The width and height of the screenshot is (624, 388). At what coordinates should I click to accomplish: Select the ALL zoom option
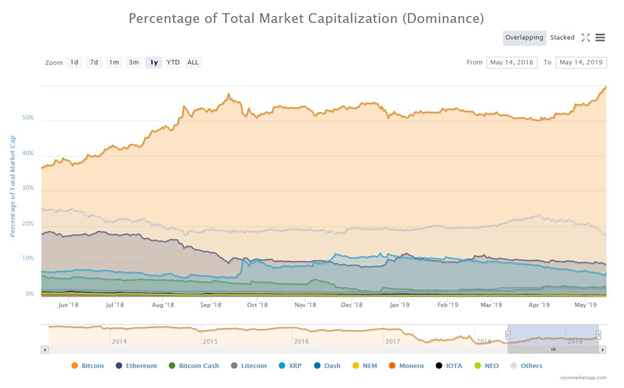click(x=193, y=62)
